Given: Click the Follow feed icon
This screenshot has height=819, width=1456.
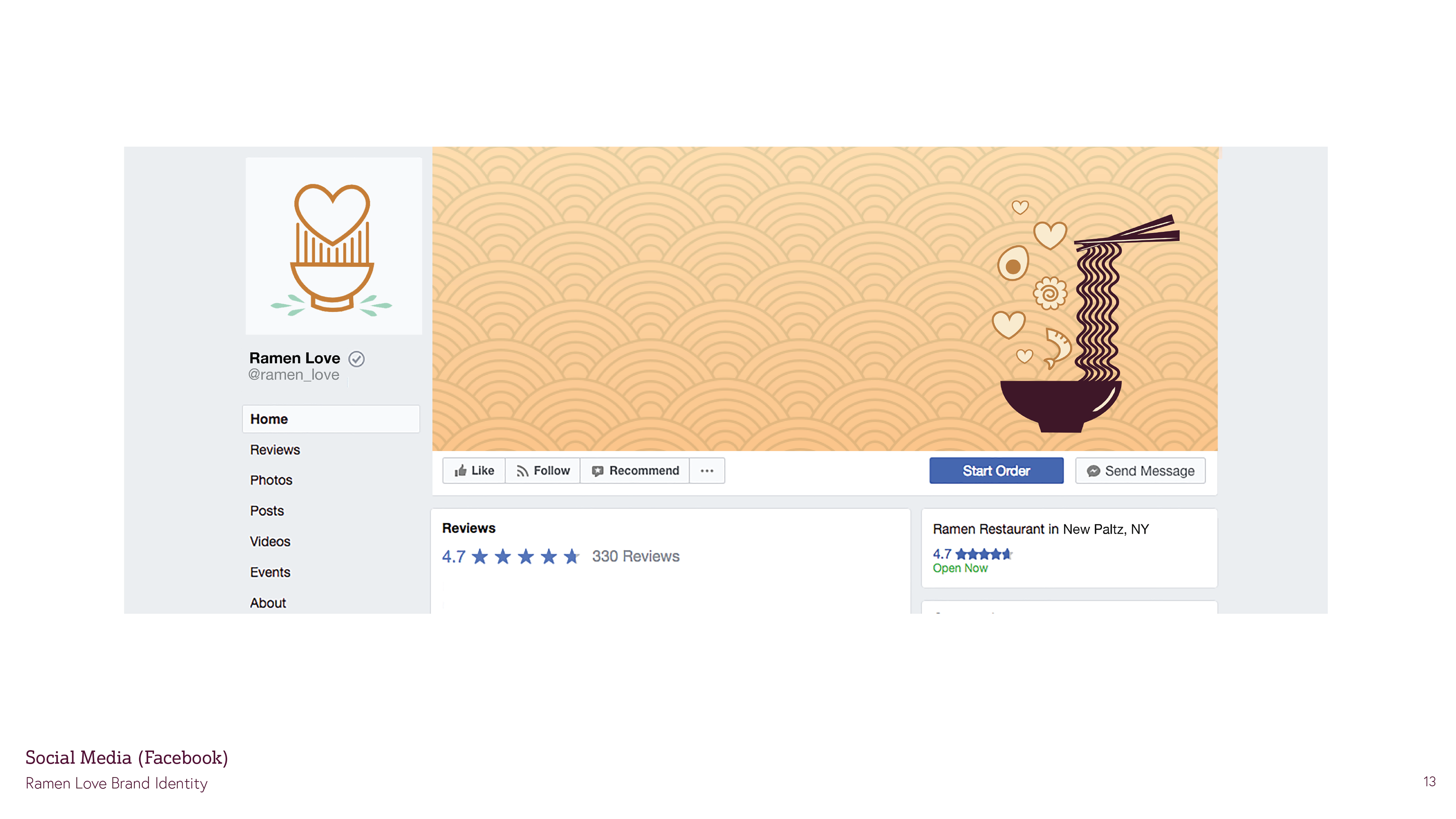Looking at the screenshot, I should [x=522, y=471].
